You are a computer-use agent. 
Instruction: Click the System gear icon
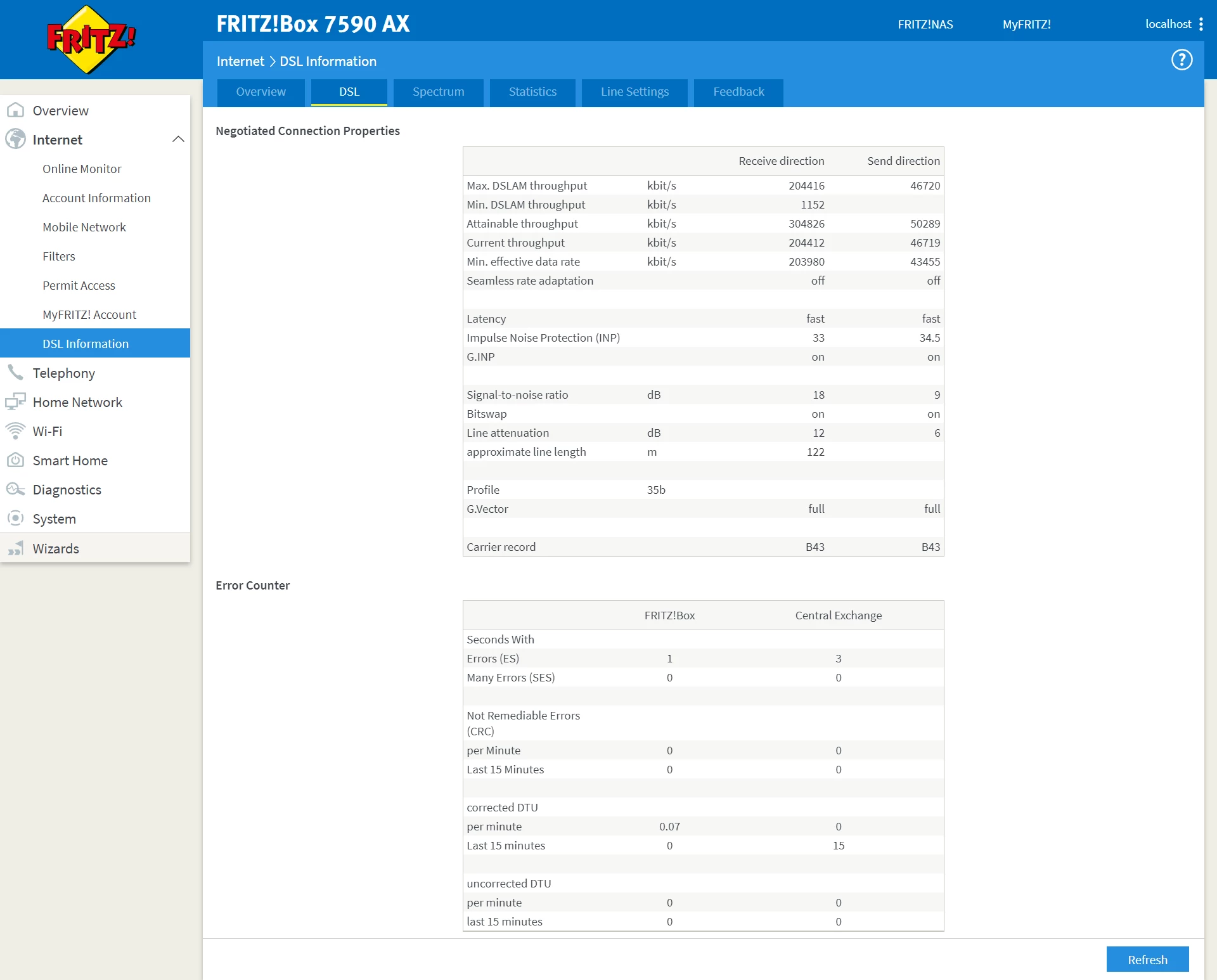click(x=15, y=519)
